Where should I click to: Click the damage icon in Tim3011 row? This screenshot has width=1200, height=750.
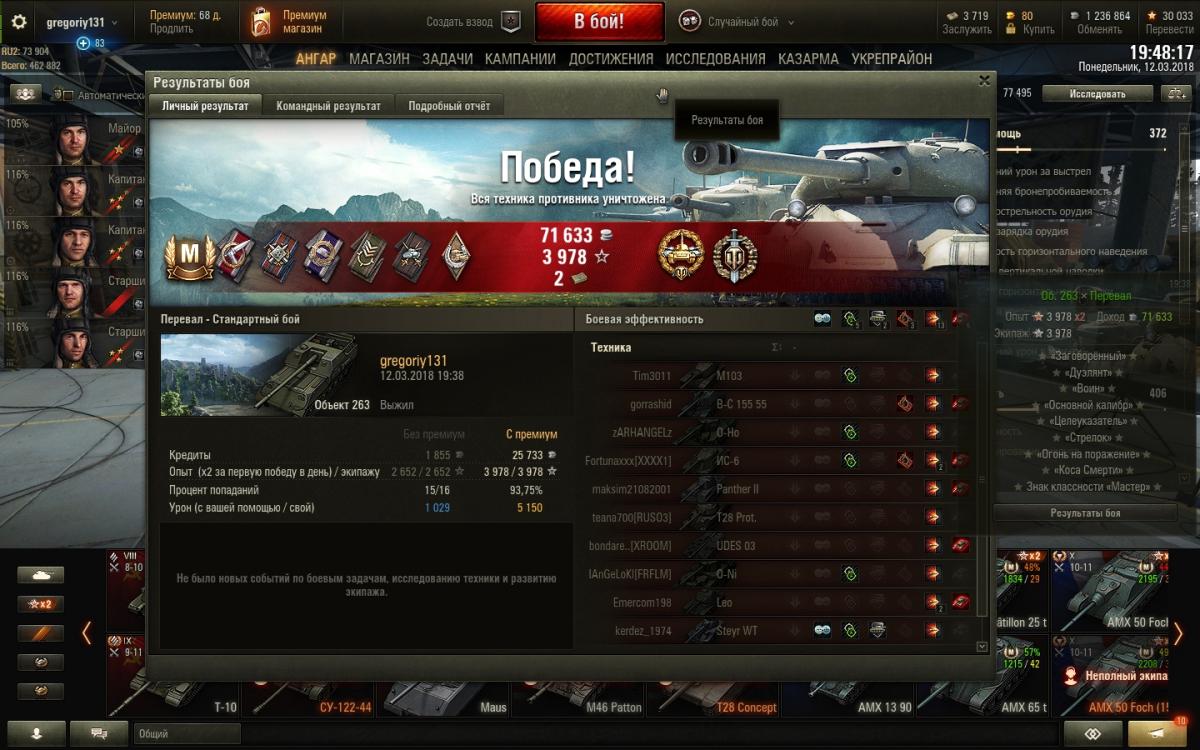pyautogui.click(x=932, y=376)
